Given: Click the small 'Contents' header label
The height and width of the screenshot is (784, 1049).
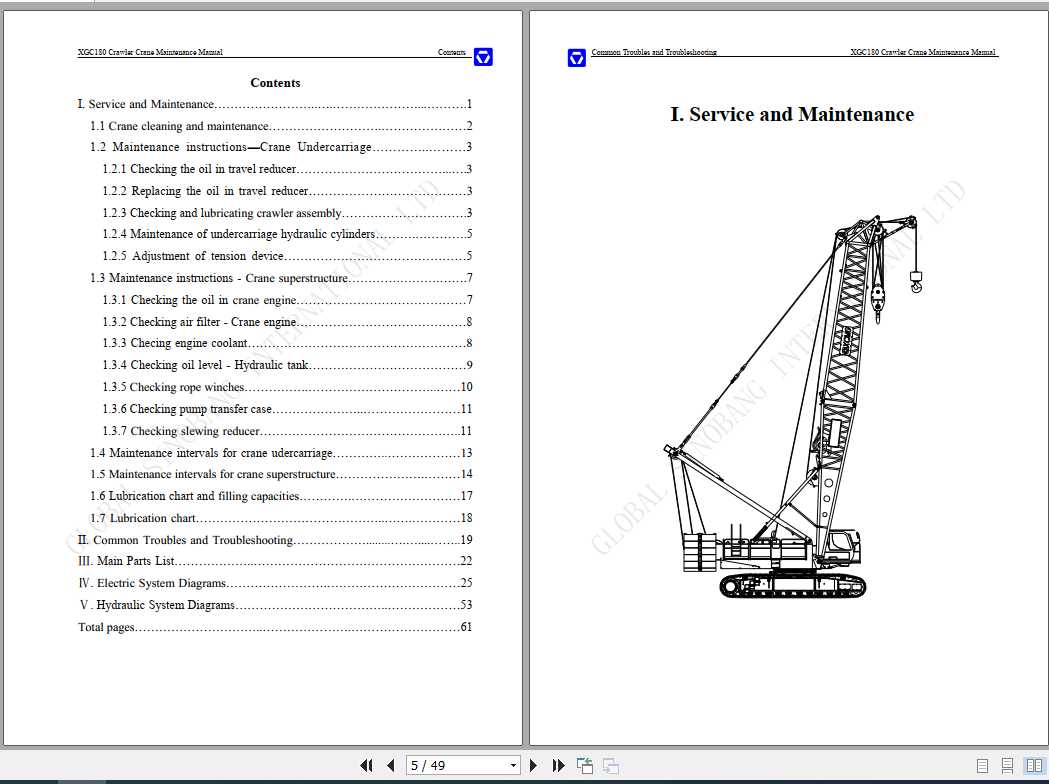Looking at the screenshot, I should 452,52.
